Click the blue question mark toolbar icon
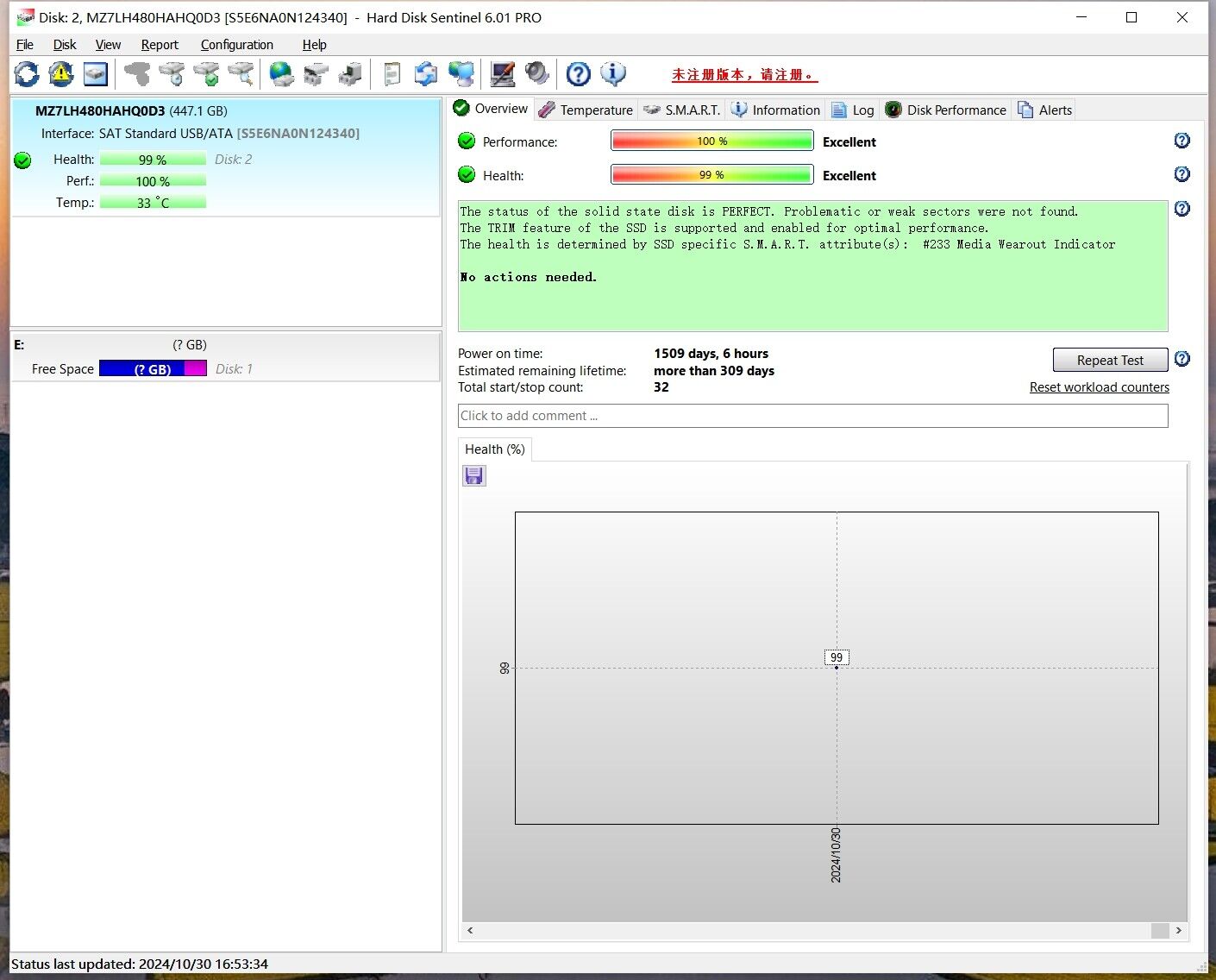The height and width of the screenshot is (980, 1216). (579, 74)
